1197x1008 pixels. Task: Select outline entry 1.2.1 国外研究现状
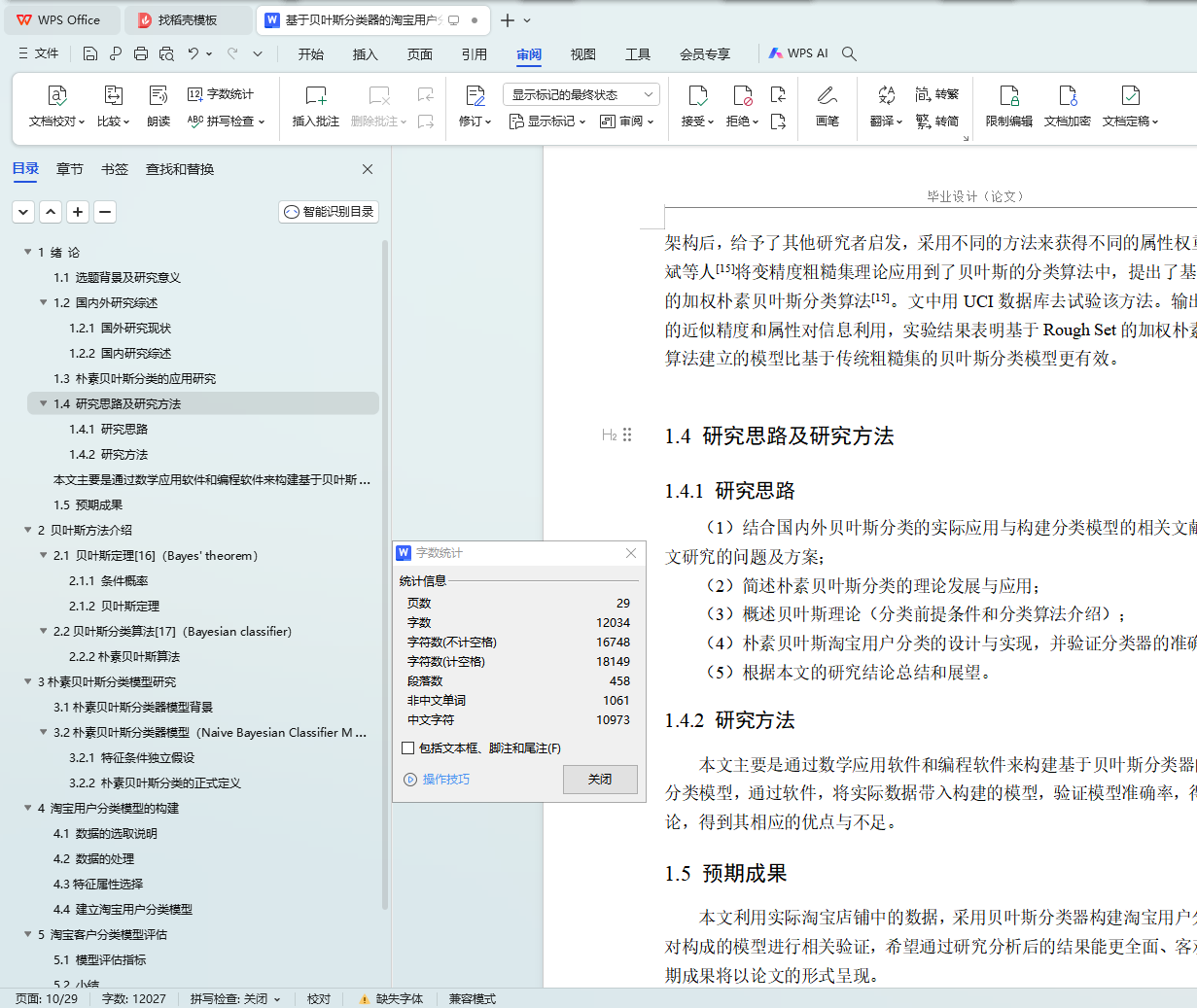click(120, 328)
